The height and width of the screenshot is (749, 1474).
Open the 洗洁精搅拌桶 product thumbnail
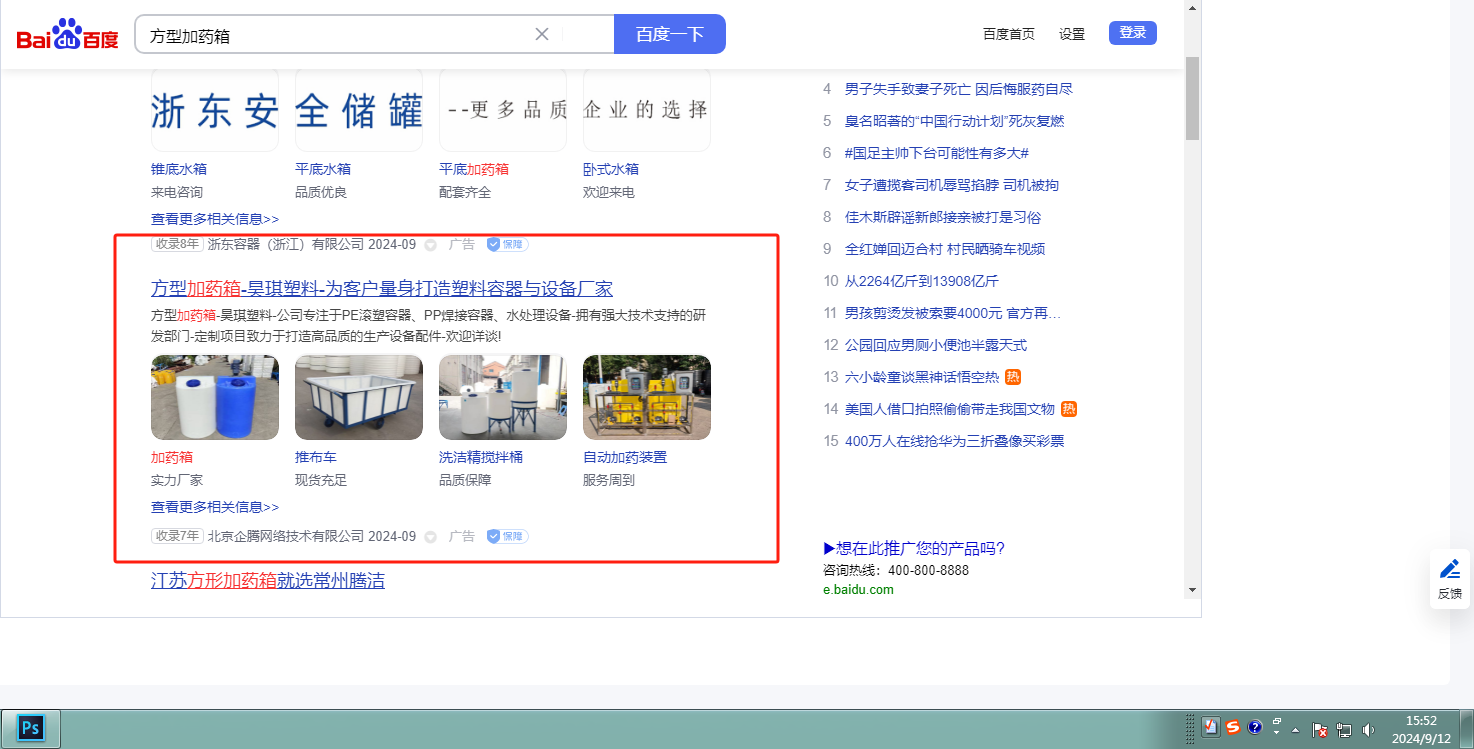pyautogui.click(x=503, y=397)
